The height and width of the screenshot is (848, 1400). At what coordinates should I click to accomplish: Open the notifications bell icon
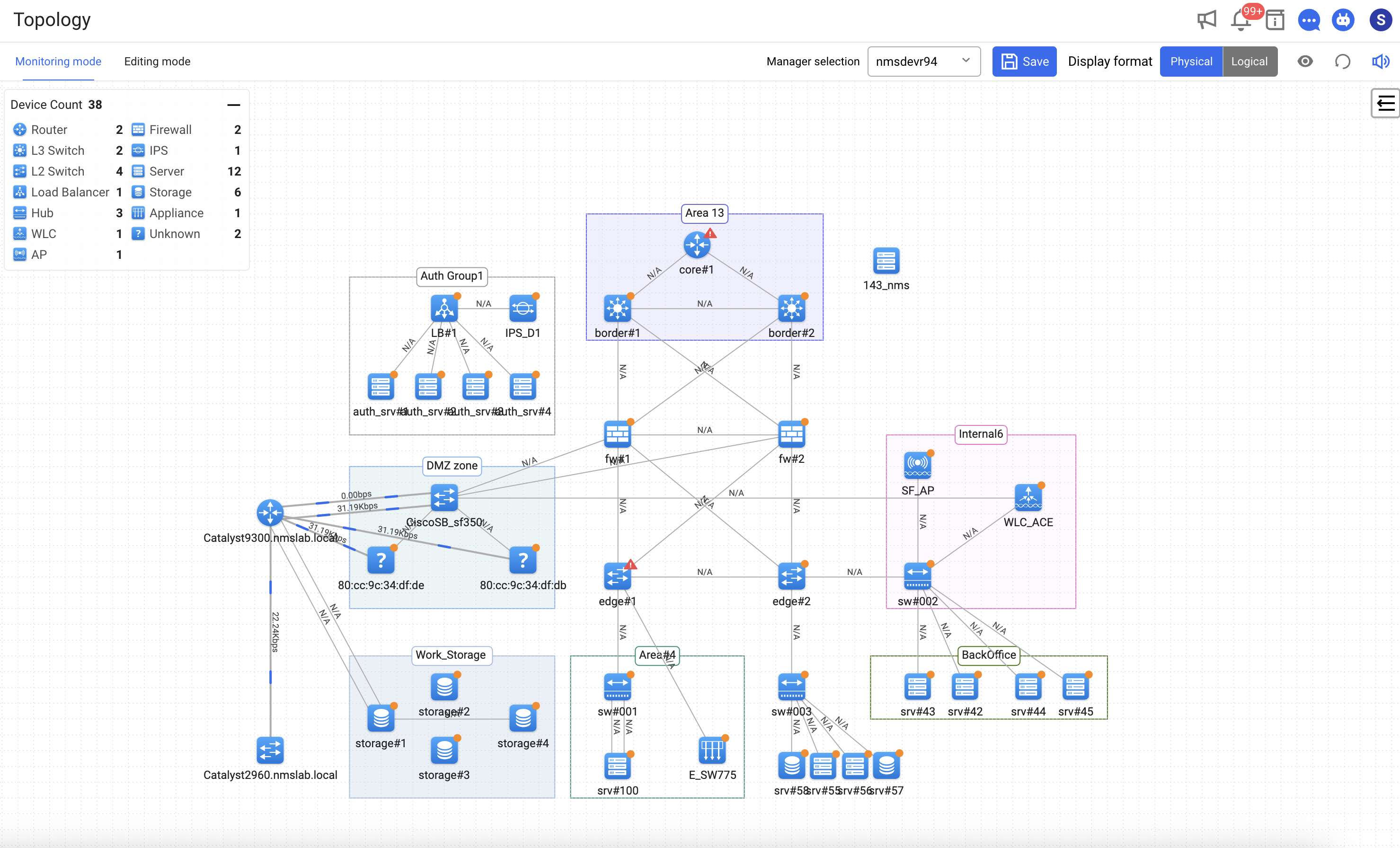[1241, 20]
